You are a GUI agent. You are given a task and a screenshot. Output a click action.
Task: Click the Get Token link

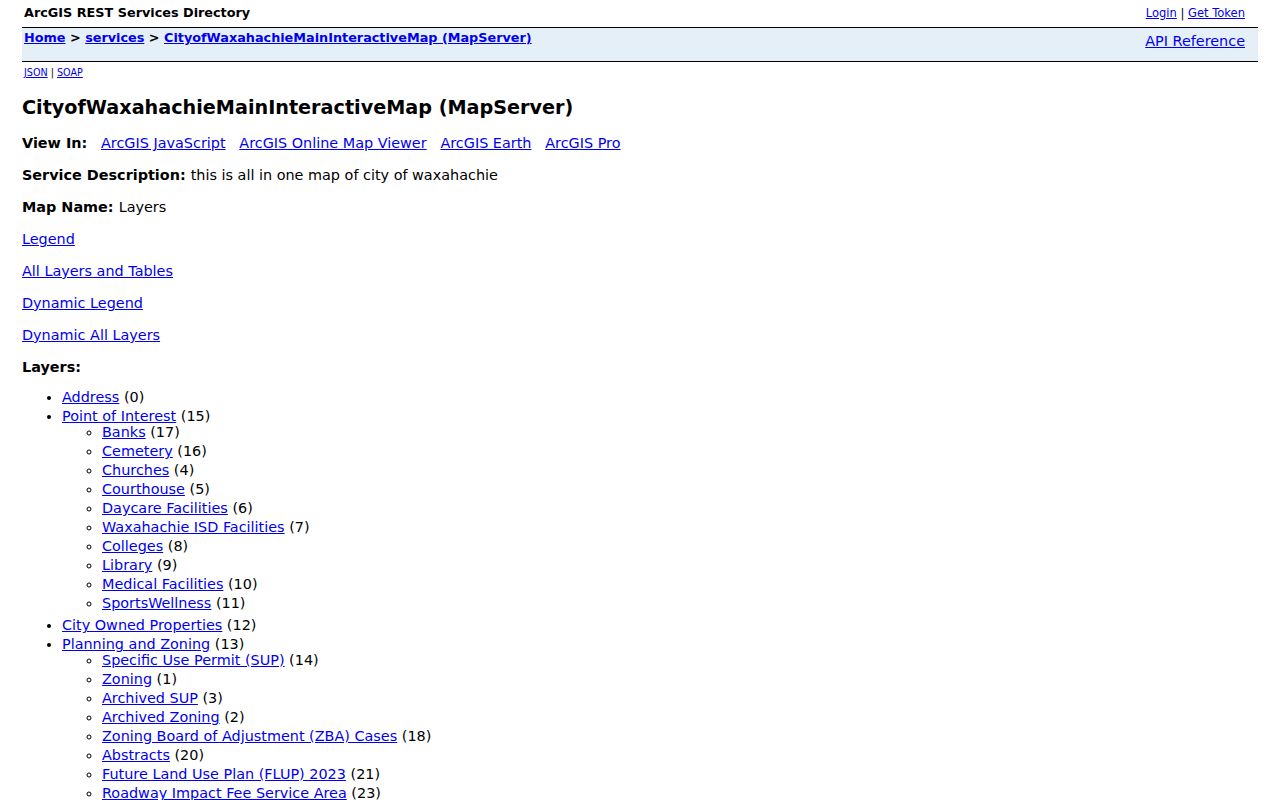pos(1216,13)
